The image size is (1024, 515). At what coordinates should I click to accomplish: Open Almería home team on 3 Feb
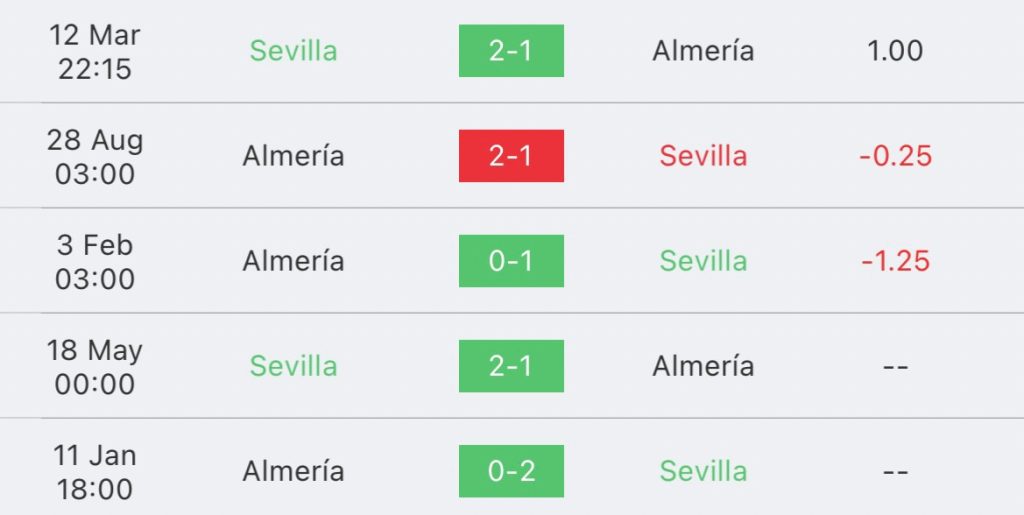click(x=293, y=261)
